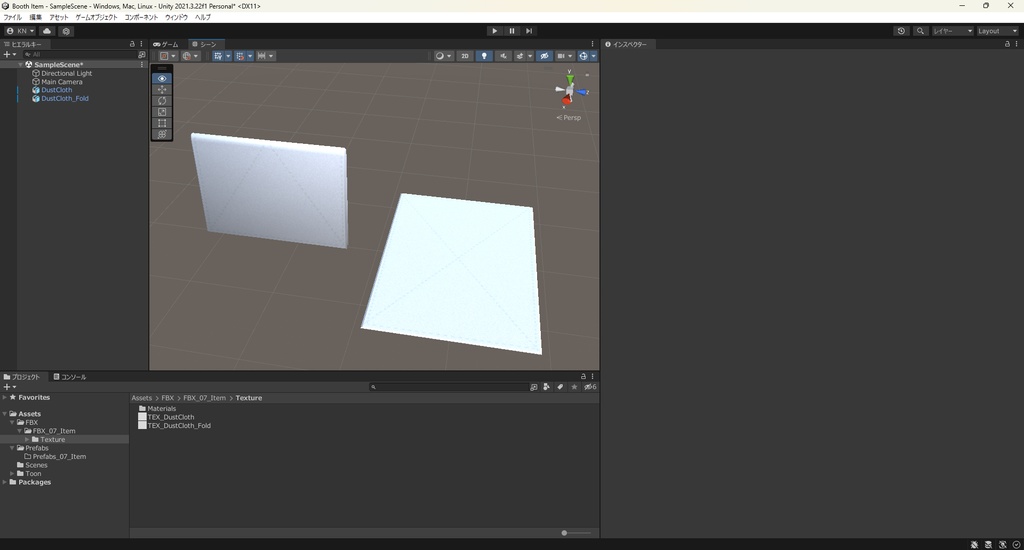The height and width of the screenshot is (550, 1024).
Task: Toggle scene effects (skybox, fog) button
Action: (520, 56)
